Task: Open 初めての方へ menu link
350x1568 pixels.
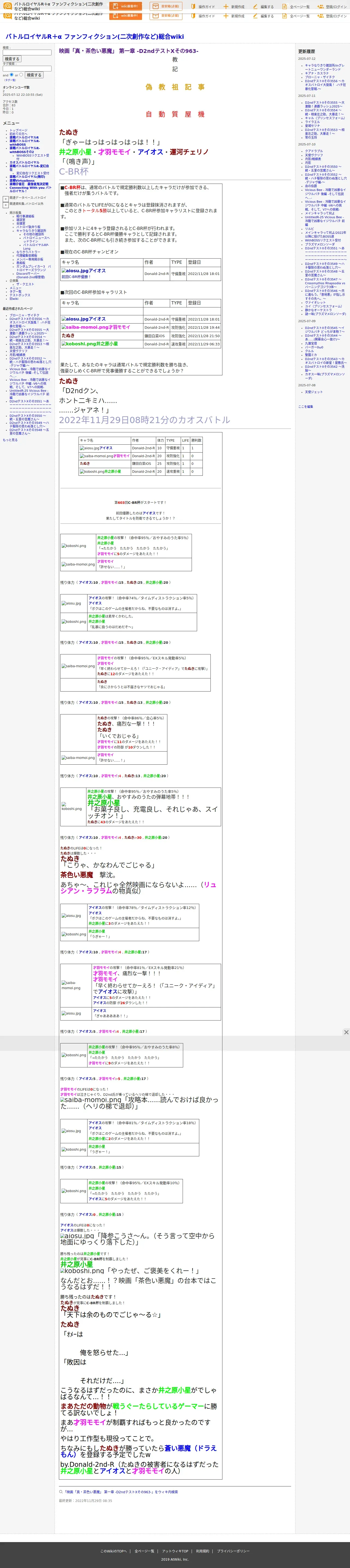Action: coord(18,134)
